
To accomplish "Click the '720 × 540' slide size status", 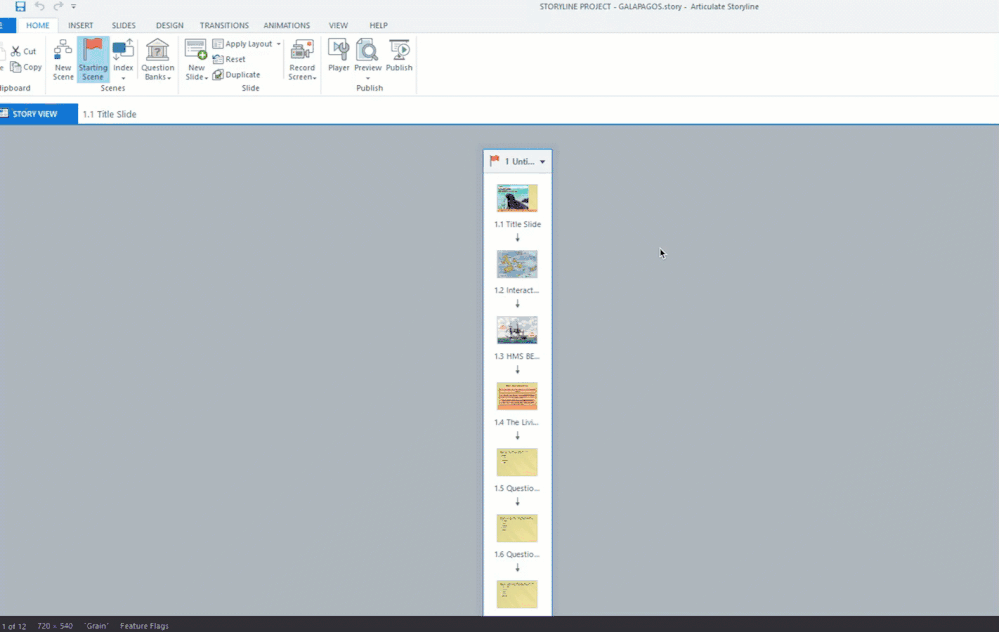I will click(x=55, y=626).
